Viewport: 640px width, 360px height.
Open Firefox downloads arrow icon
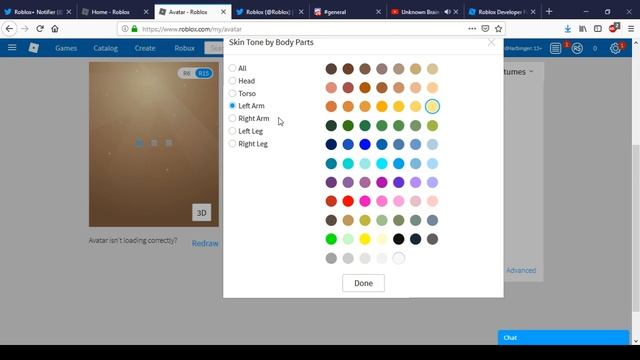(567, 29)
